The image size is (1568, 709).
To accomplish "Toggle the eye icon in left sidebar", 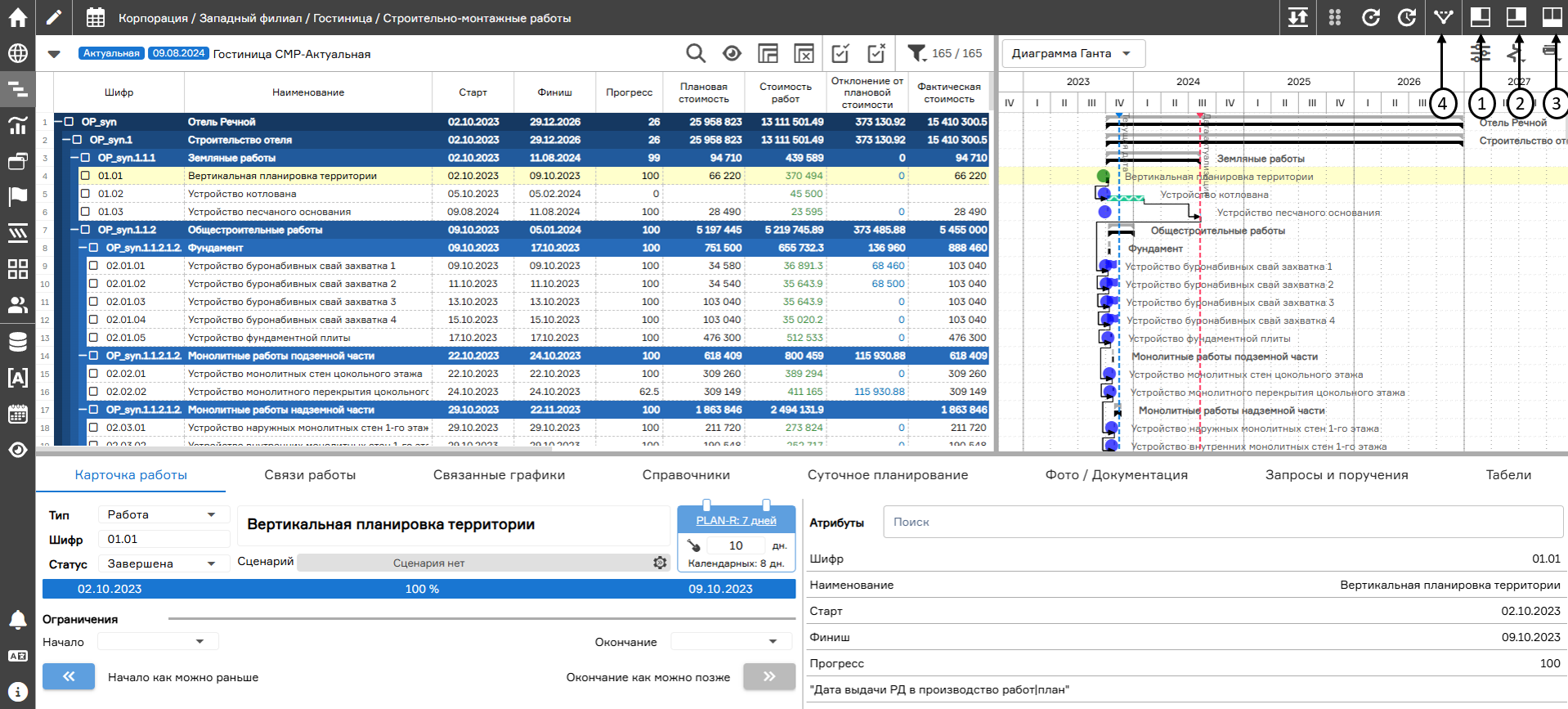I will [x=17, y=450].
